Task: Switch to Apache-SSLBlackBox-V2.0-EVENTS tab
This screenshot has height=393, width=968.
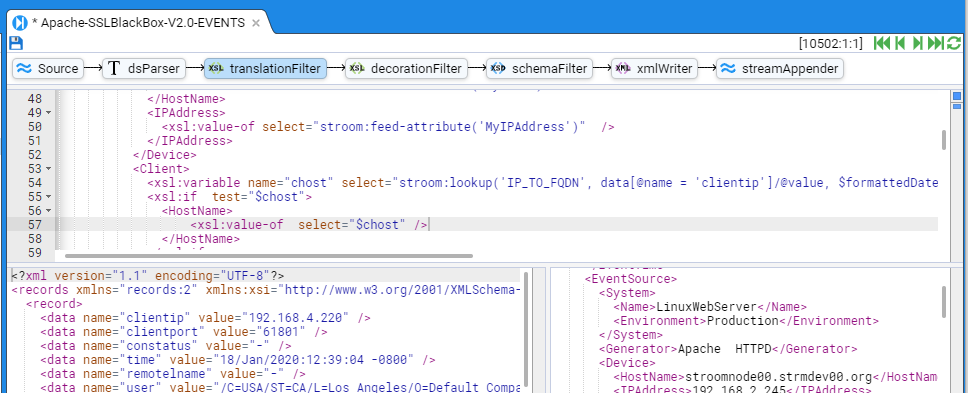Action: 138,23
